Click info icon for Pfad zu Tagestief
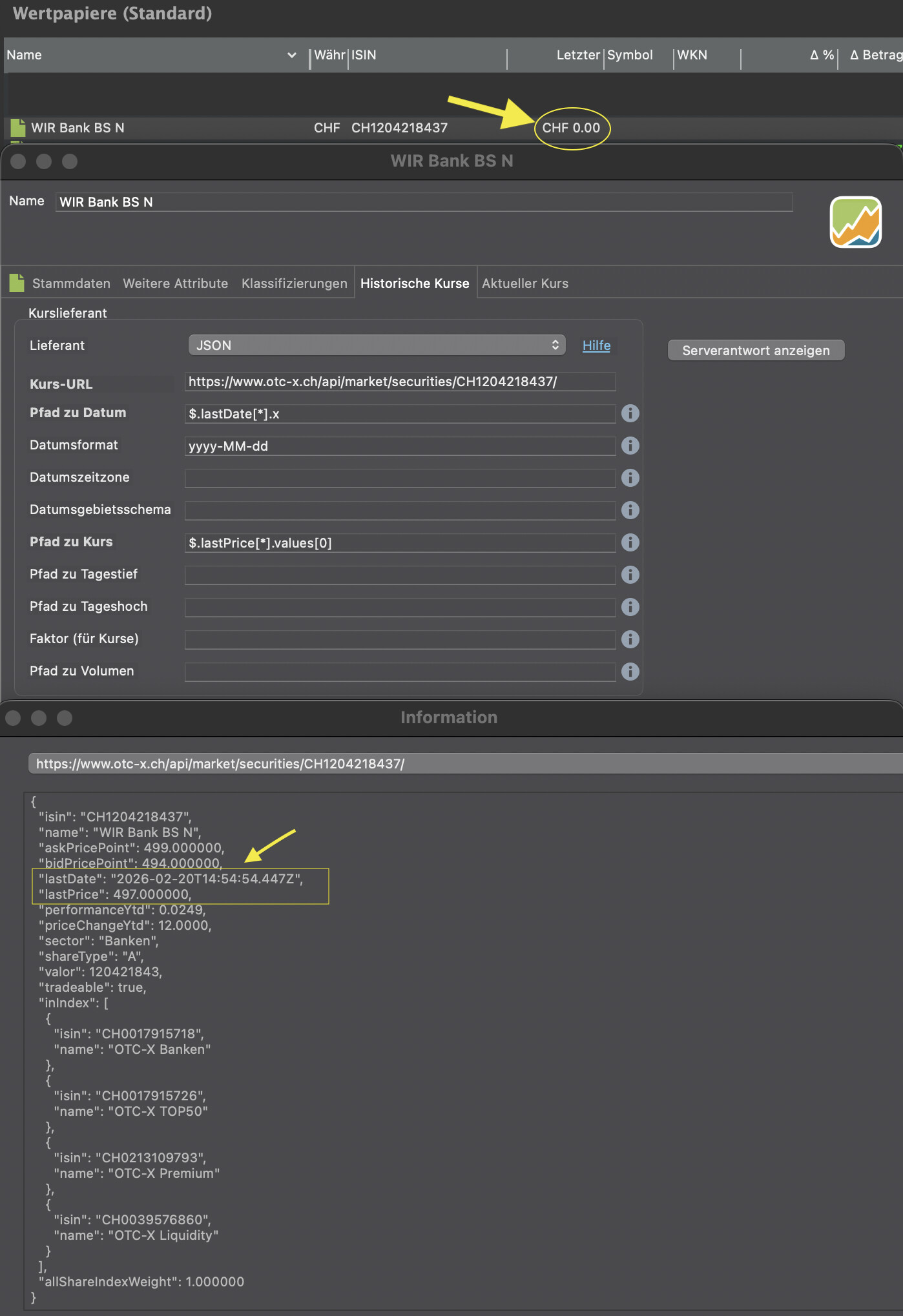This screenshot has height=1316, width=903. [x=630, y=575]
